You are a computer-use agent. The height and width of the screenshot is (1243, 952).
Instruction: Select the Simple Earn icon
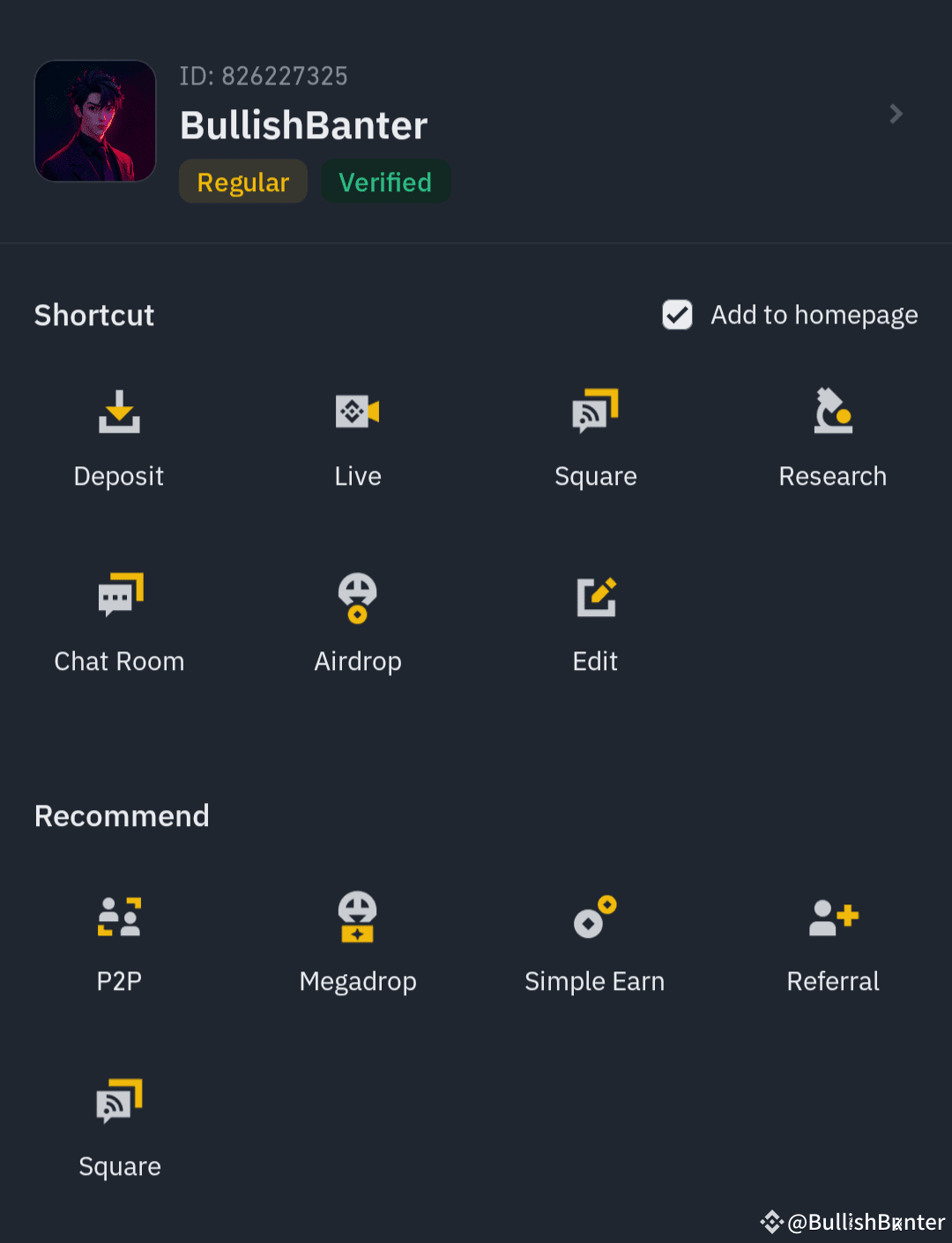click(595, 917)
